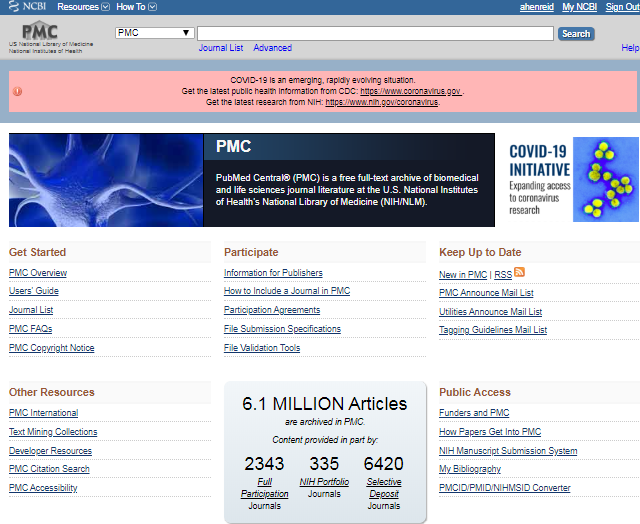Open the RSS text link
640x524 pixels.
coord(503,275)
